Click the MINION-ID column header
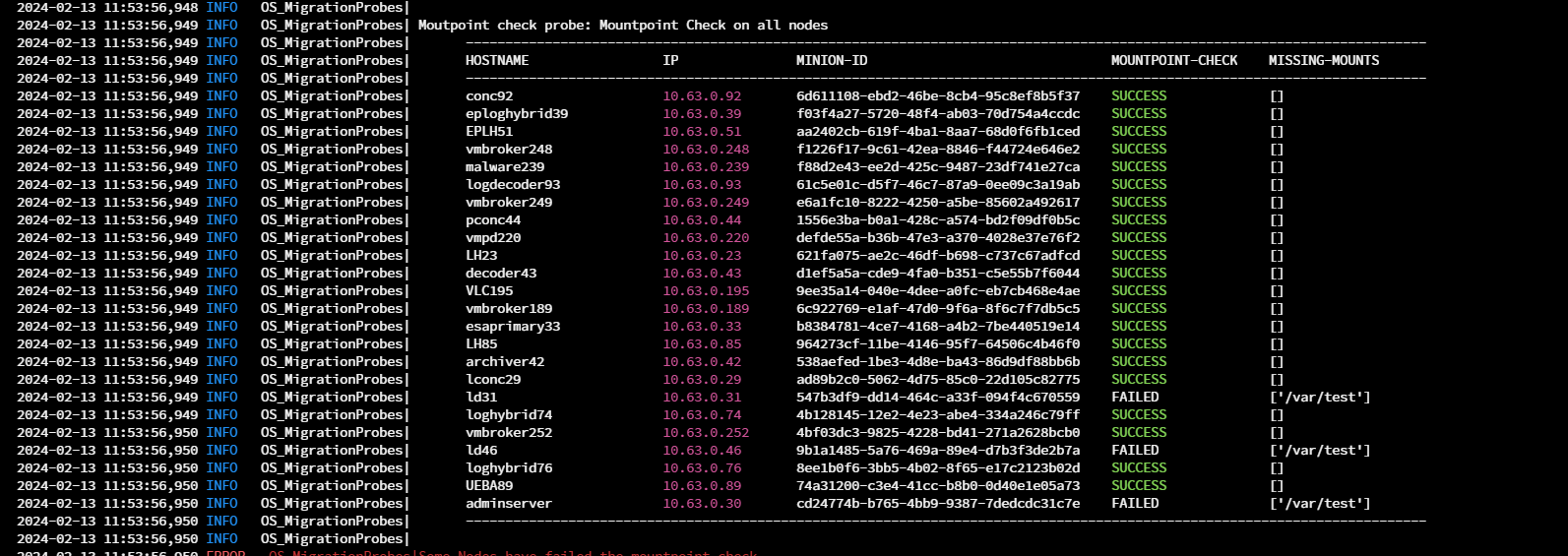This screenshot has height=556, width=1568. tap(832, 60)
